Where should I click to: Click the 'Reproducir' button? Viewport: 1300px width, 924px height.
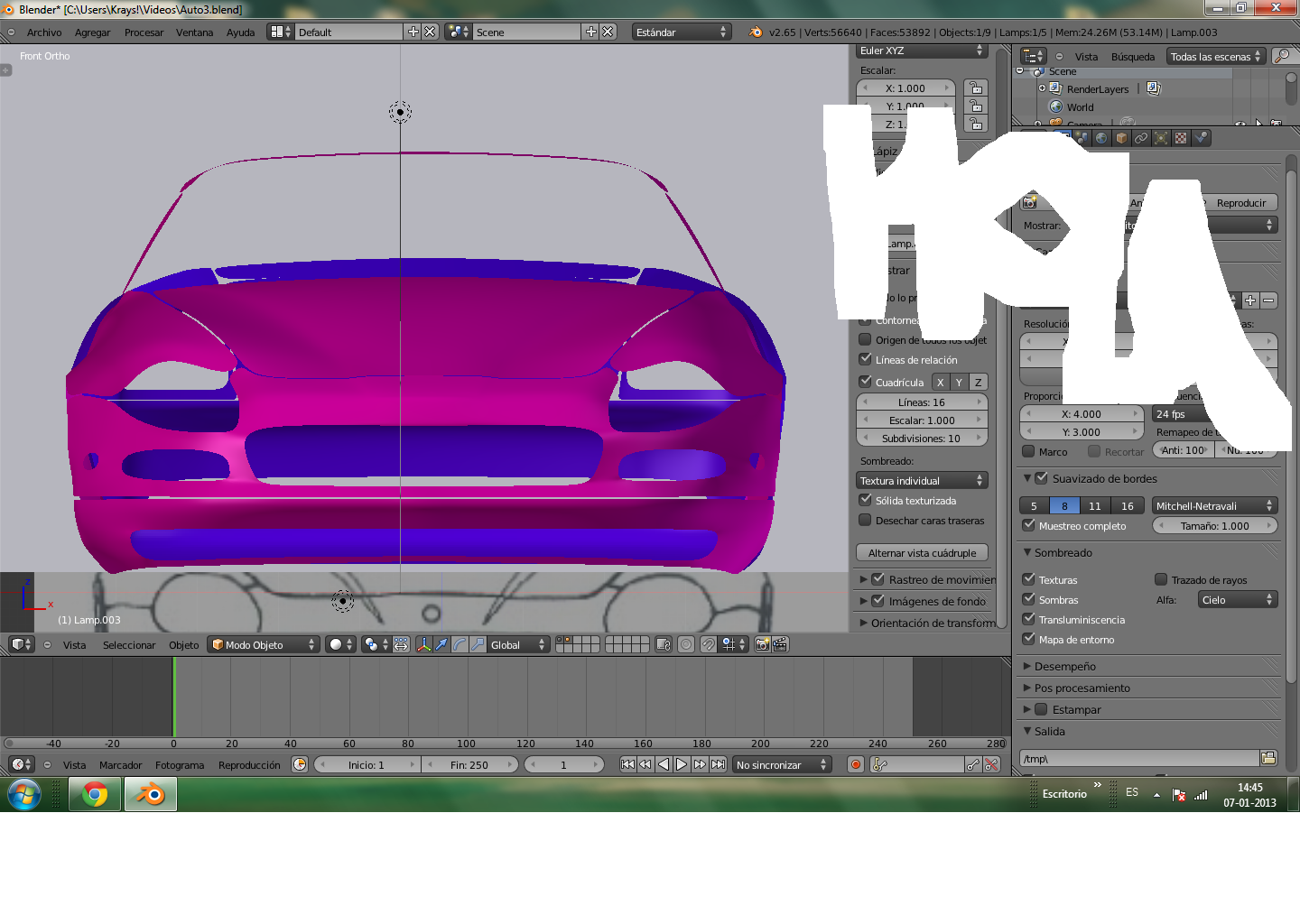coord(1241,203)
